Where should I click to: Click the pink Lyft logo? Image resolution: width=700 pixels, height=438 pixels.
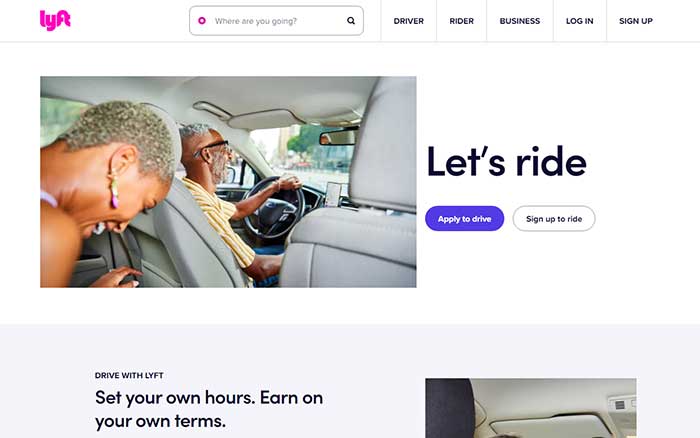click(55, 21)
